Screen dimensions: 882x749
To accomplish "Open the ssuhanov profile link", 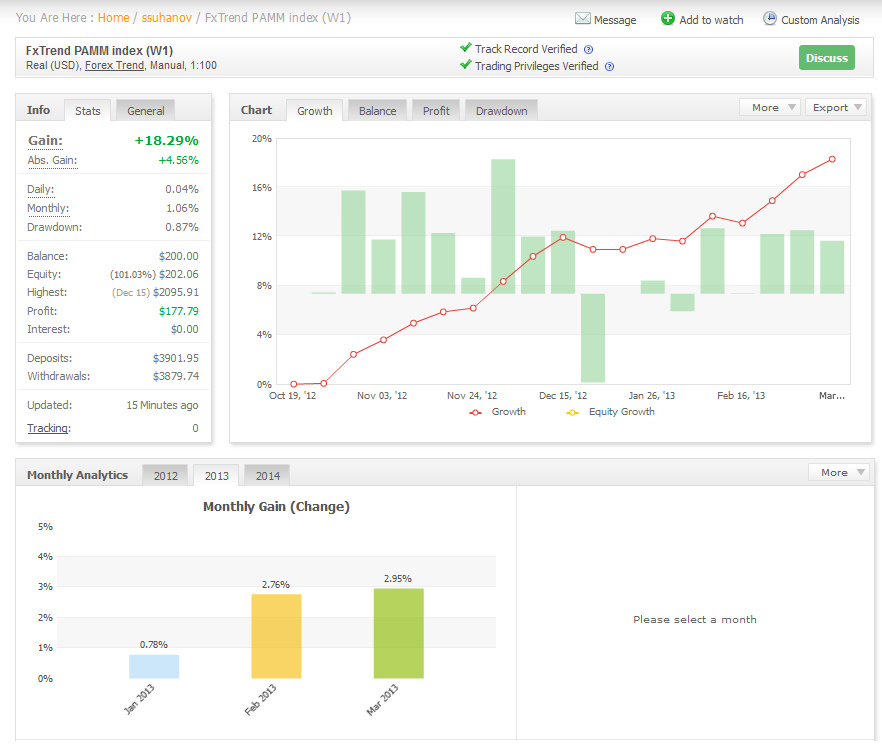I will (166, 18).
